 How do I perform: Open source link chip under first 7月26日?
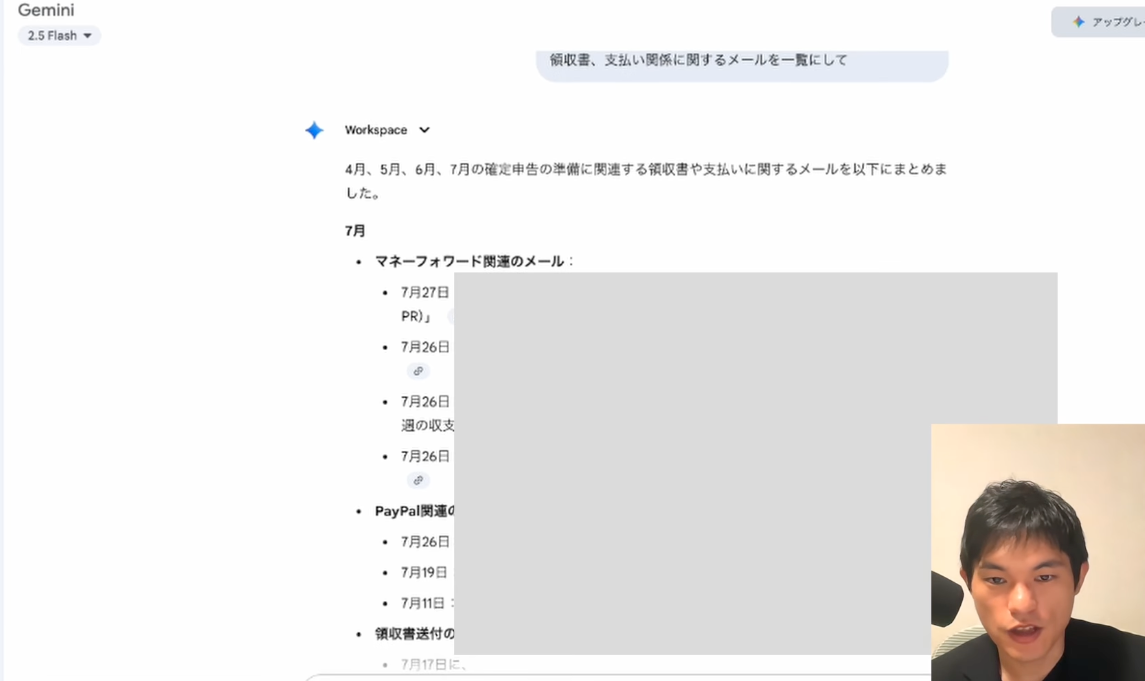418,371
